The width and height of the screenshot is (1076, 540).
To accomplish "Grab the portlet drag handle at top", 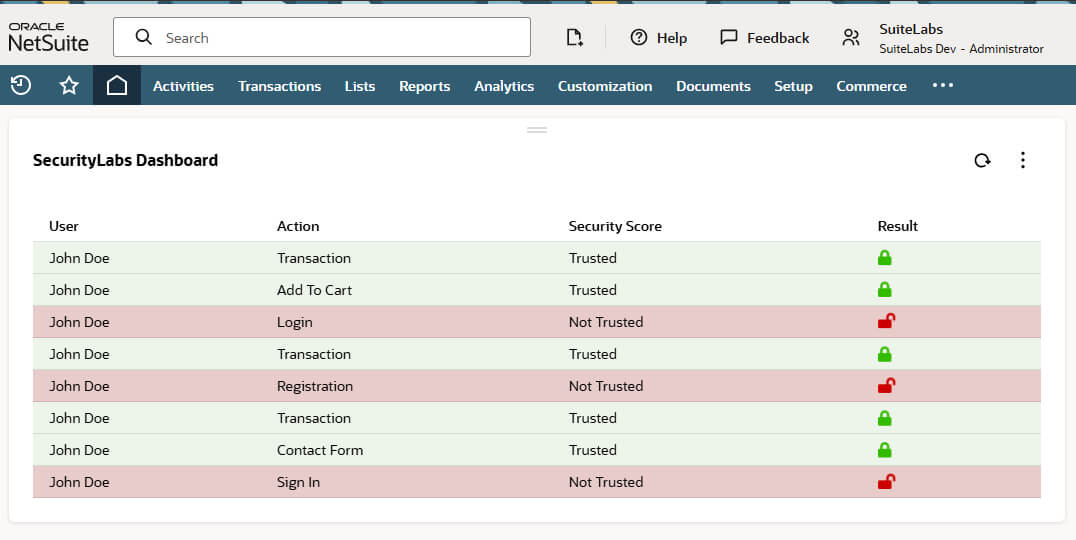I will coord(537,130).
